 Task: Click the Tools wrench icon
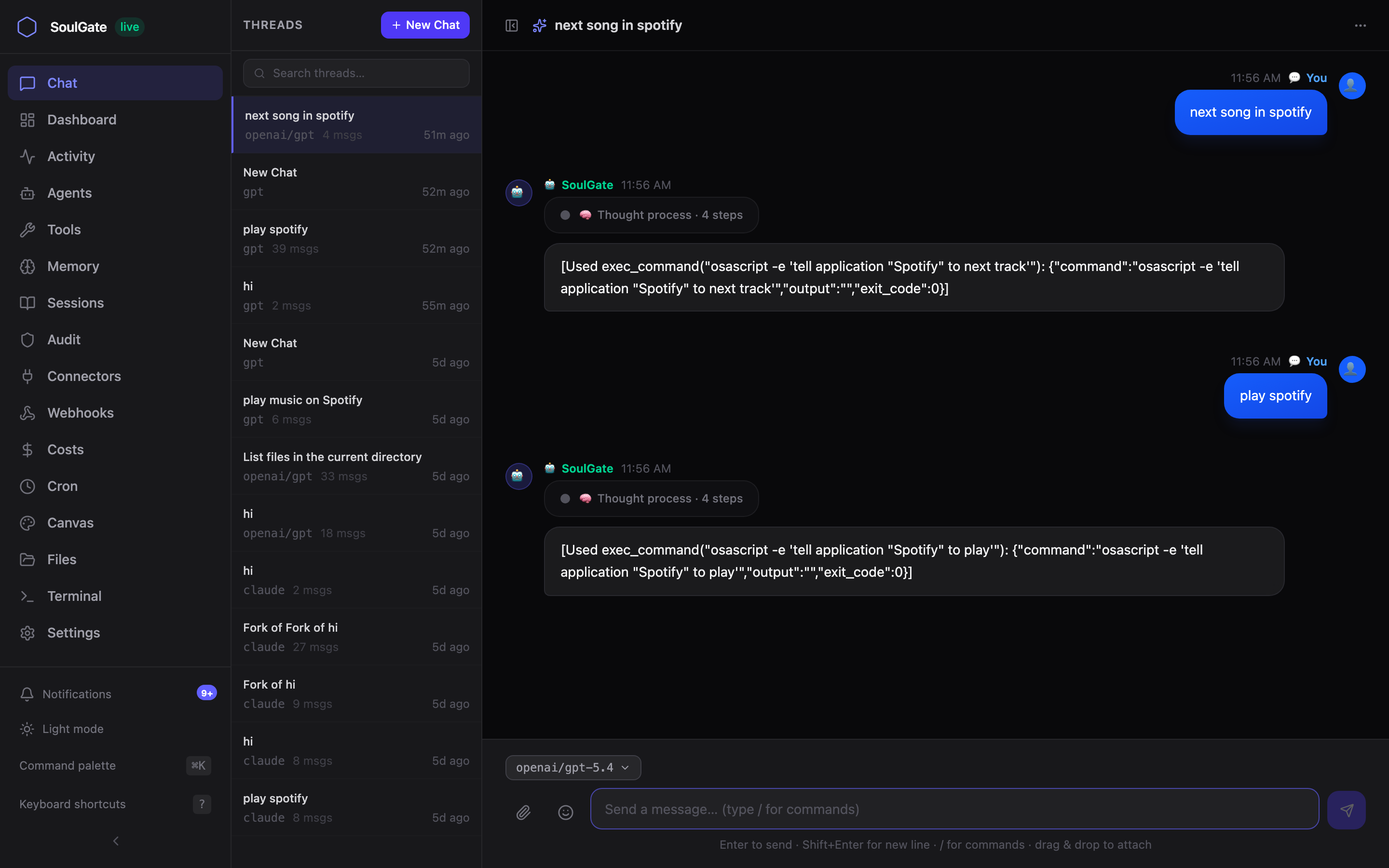[27, 230]
